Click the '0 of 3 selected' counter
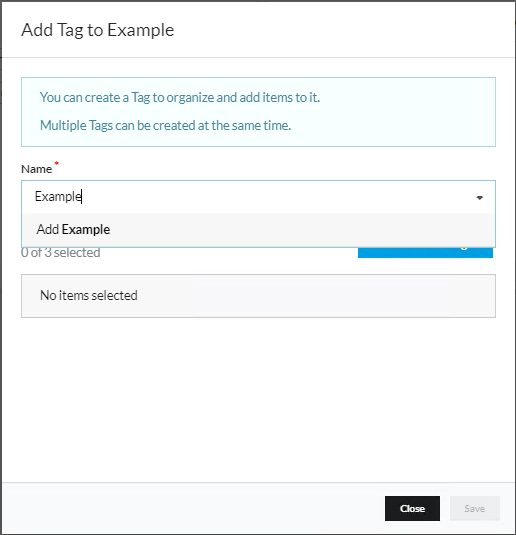 60,253
